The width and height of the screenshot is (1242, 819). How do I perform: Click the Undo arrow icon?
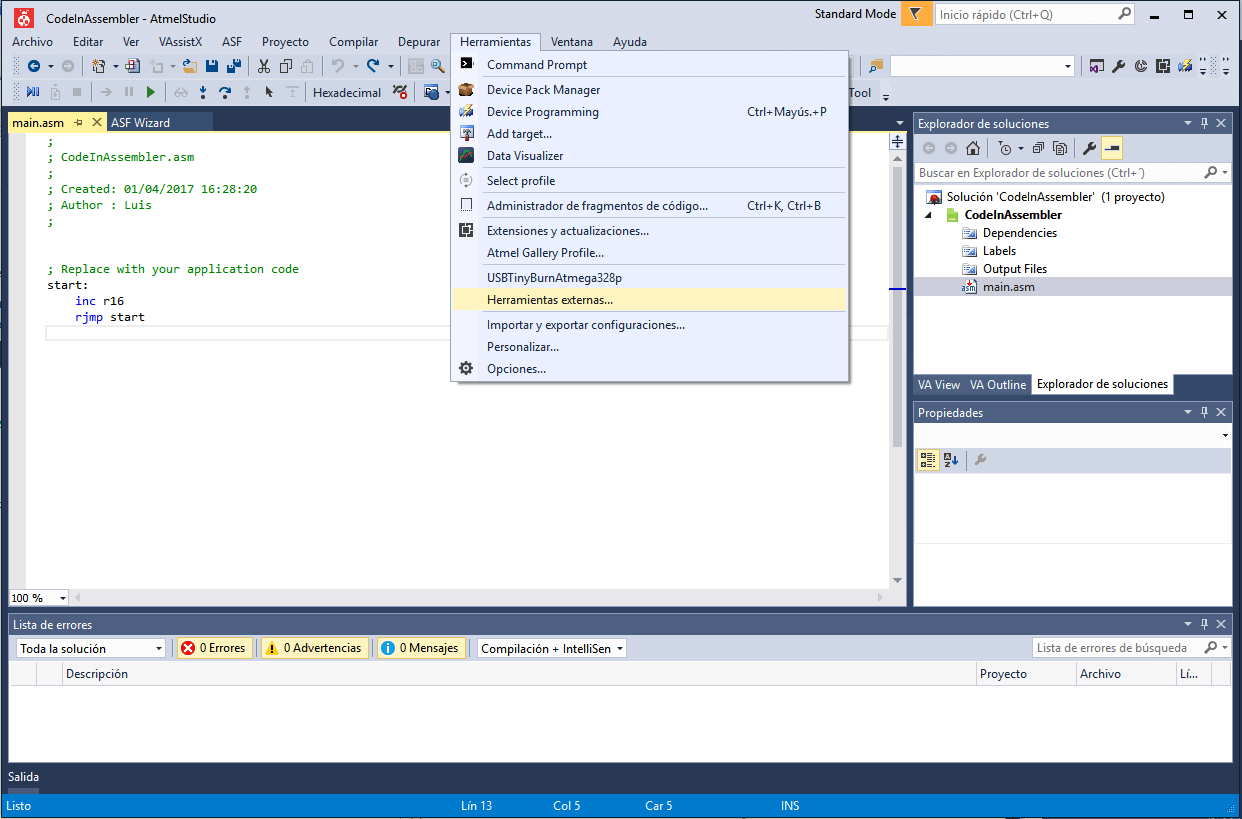[x=338, y=67]
